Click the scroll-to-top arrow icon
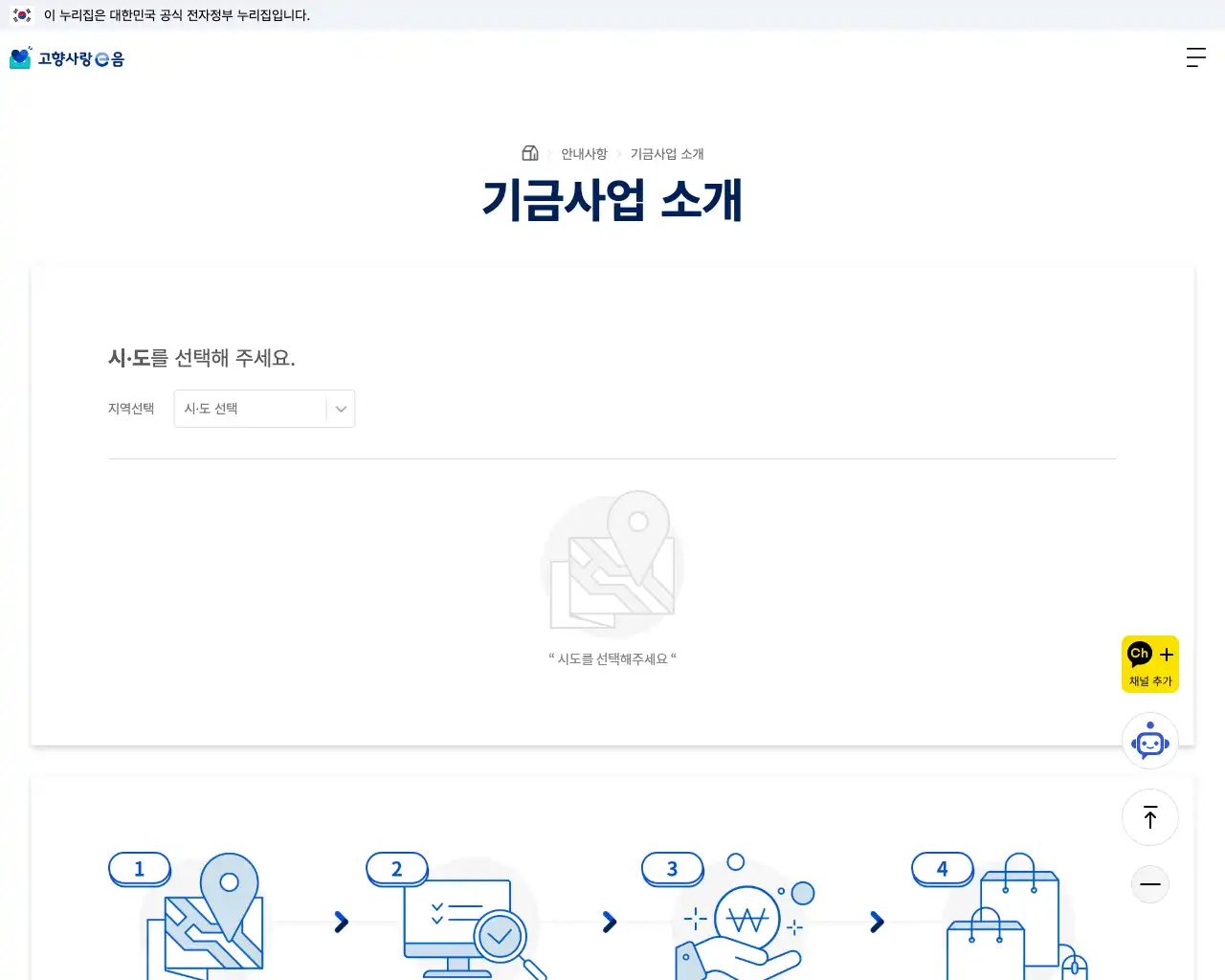The image size is (1225, 980). coord(1149,817)
